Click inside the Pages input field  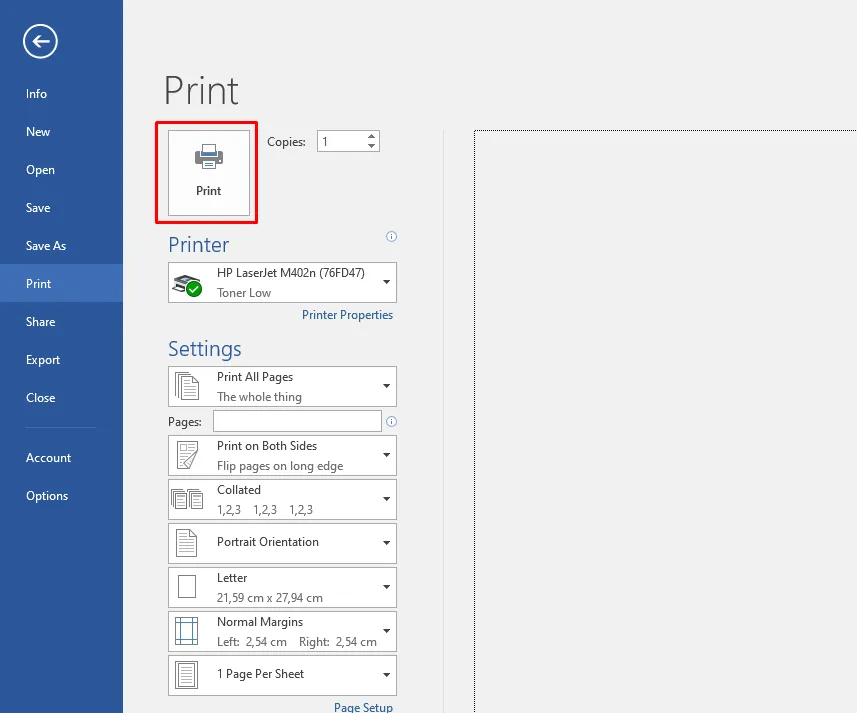tap(296, 421)
